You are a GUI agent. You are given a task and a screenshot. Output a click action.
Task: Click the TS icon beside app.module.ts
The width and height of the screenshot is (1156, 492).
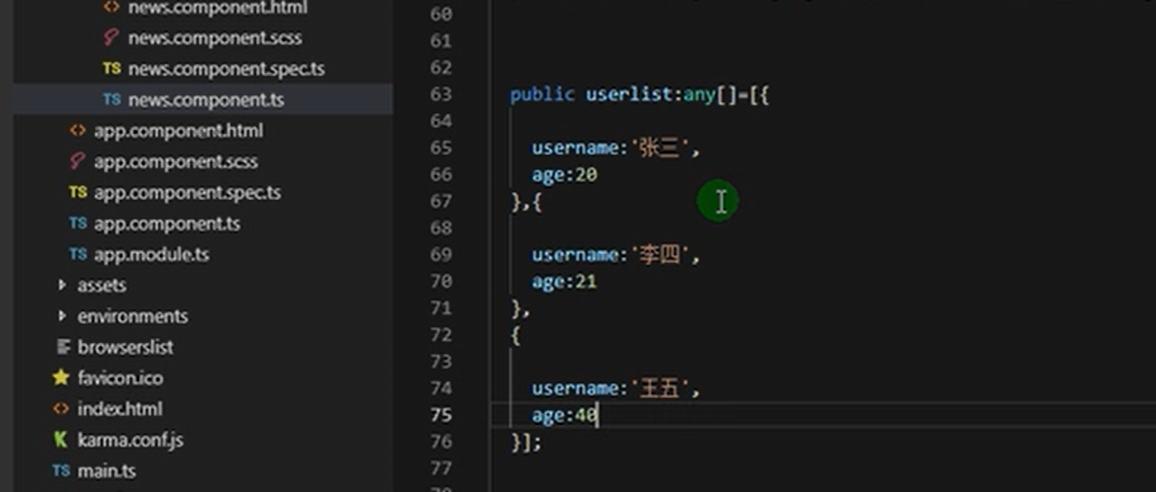[x=77, y=254]
